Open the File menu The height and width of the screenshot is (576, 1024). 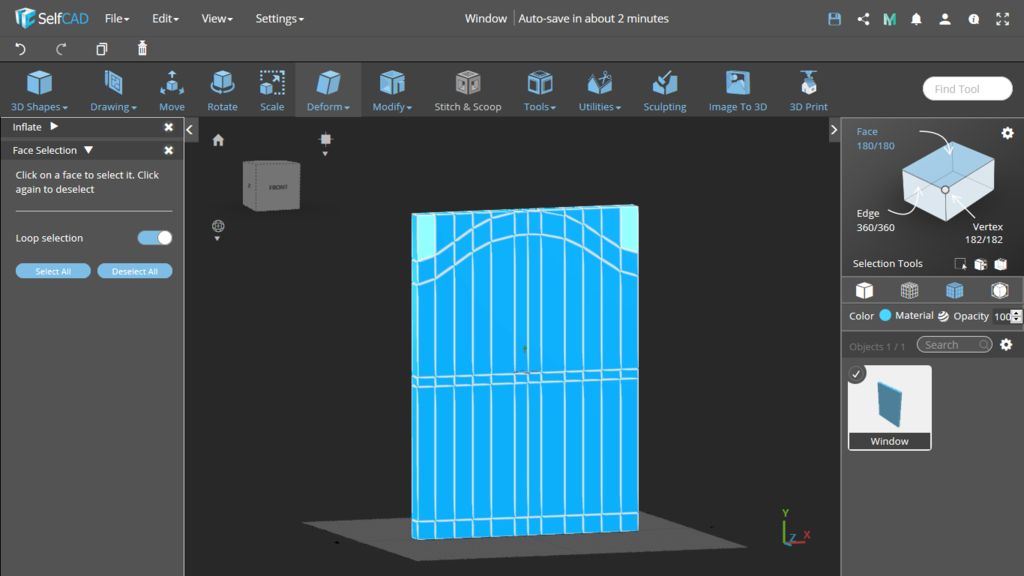[117, 18]
